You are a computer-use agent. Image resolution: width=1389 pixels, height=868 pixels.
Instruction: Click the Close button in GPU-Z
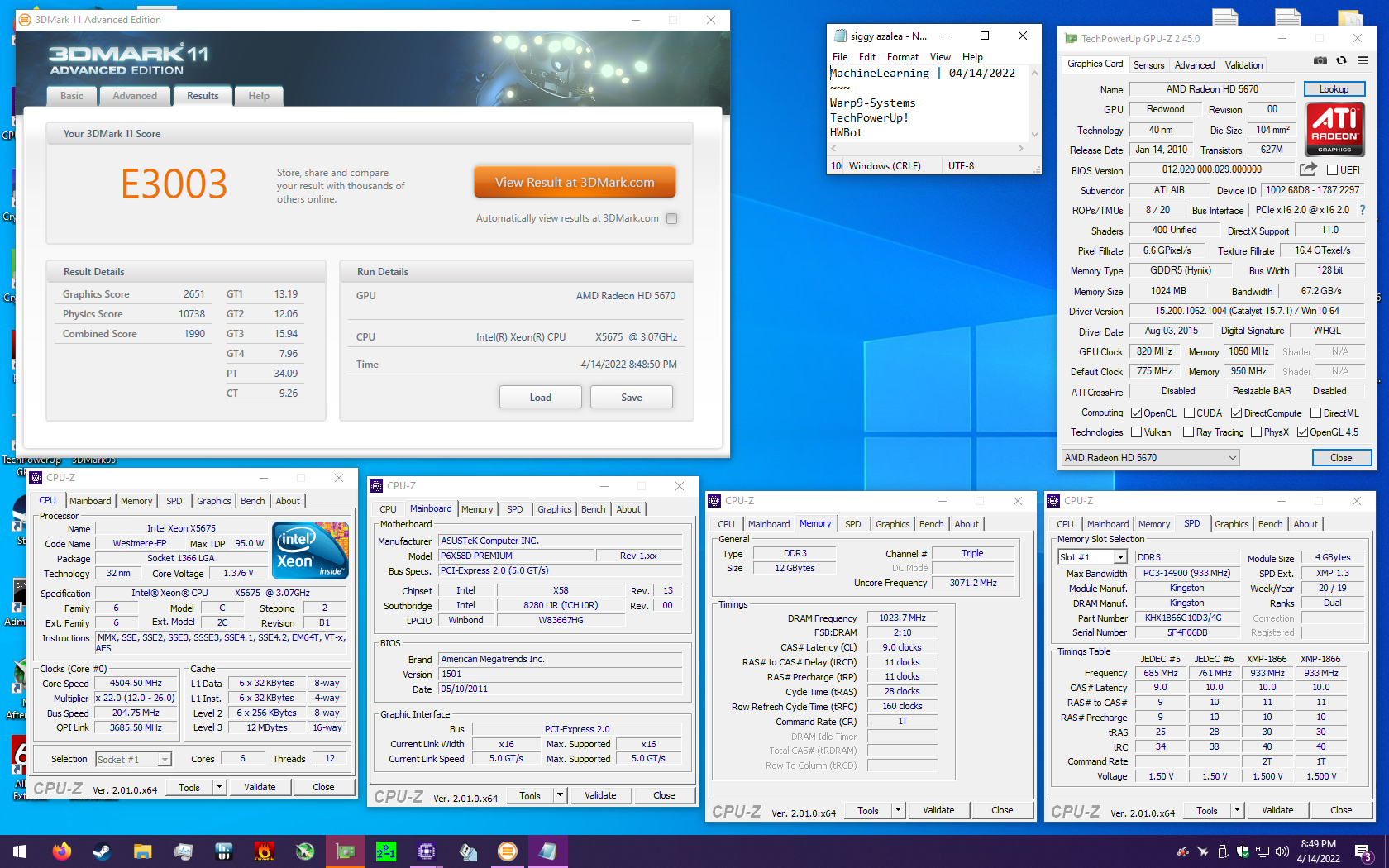pos(1341,458)
